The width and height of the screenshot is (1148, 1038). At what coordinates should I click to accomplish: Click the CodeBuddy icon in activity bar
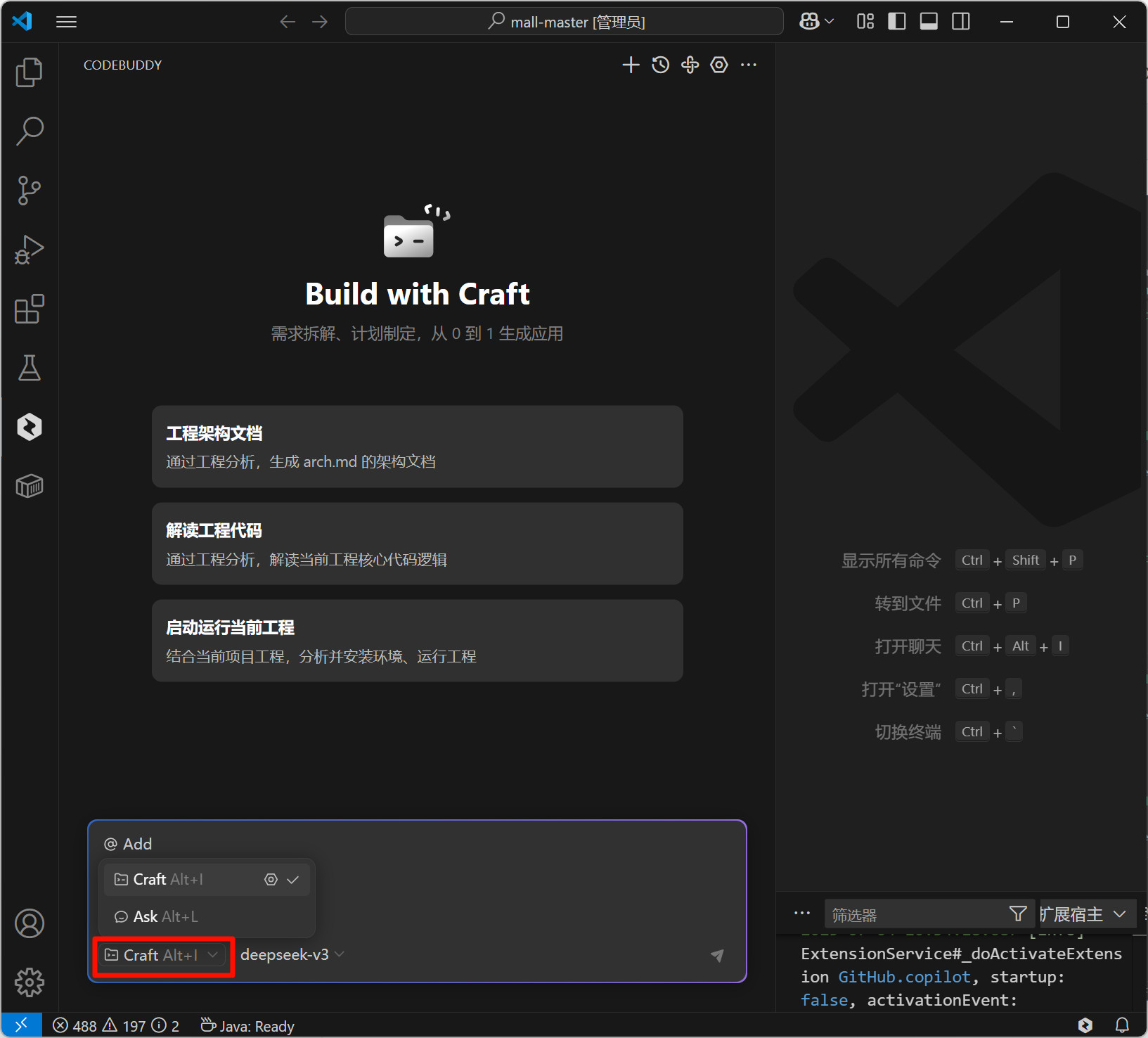(x=29, y=427)
